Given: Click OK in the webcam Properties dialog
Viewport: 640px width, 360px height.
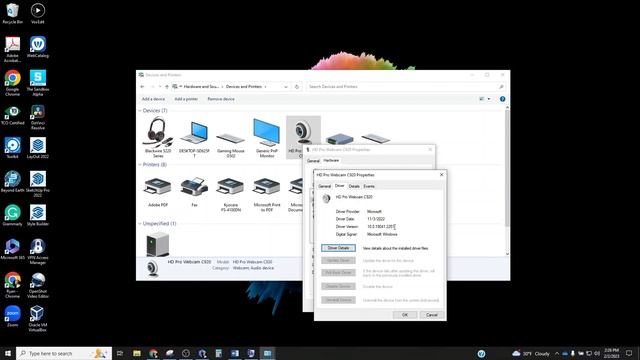Looking at the screenshot, I should click(x=405, y=315).
